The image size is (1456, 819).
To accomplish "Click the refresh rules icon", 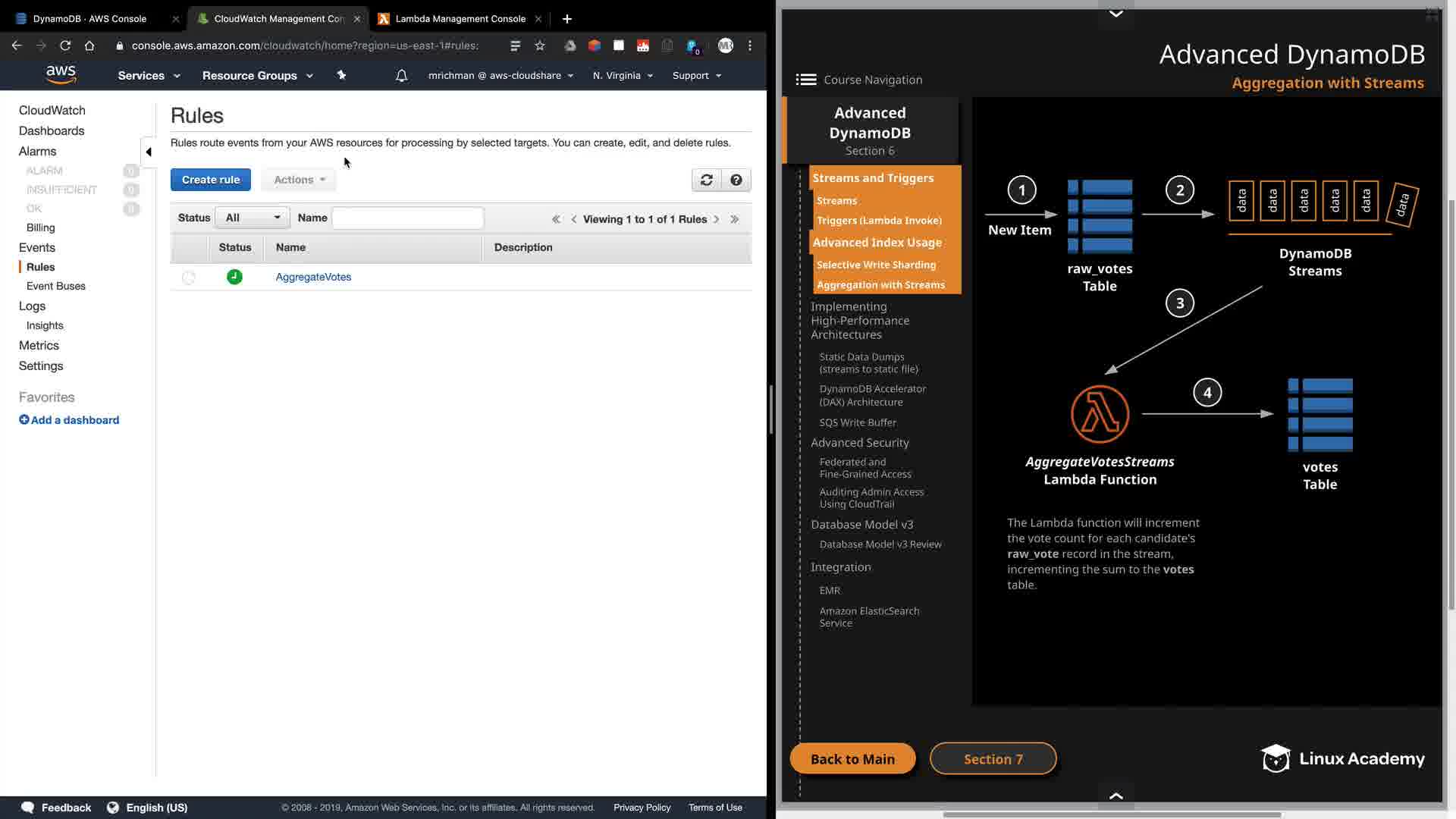I will pyautogui.click(x=706, y=180).
